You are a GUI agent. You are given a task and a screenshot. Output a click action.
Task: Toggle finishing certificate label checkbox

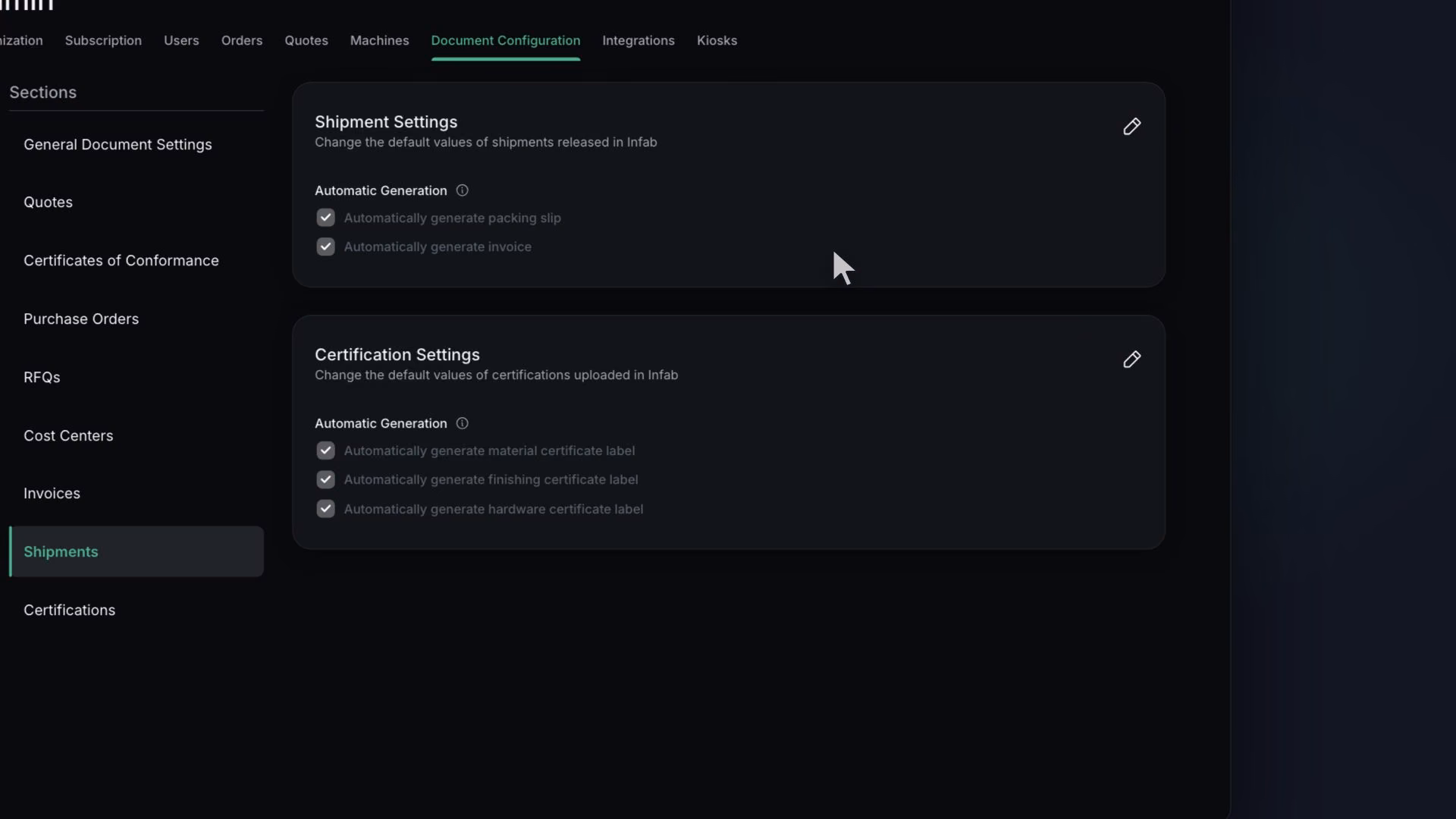coord(325,479)
